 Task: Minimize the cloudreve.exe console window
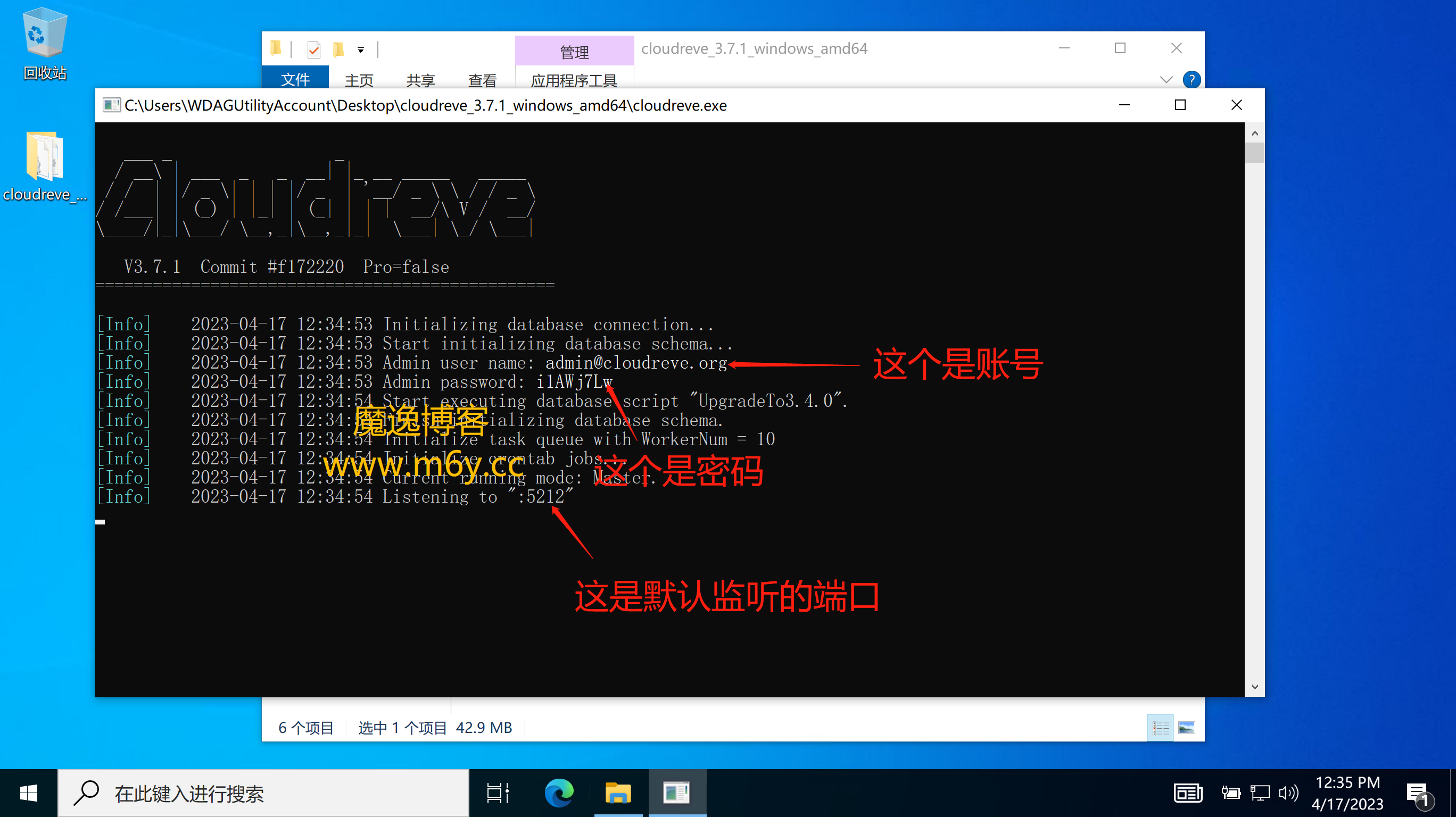tap(1124, 105)
